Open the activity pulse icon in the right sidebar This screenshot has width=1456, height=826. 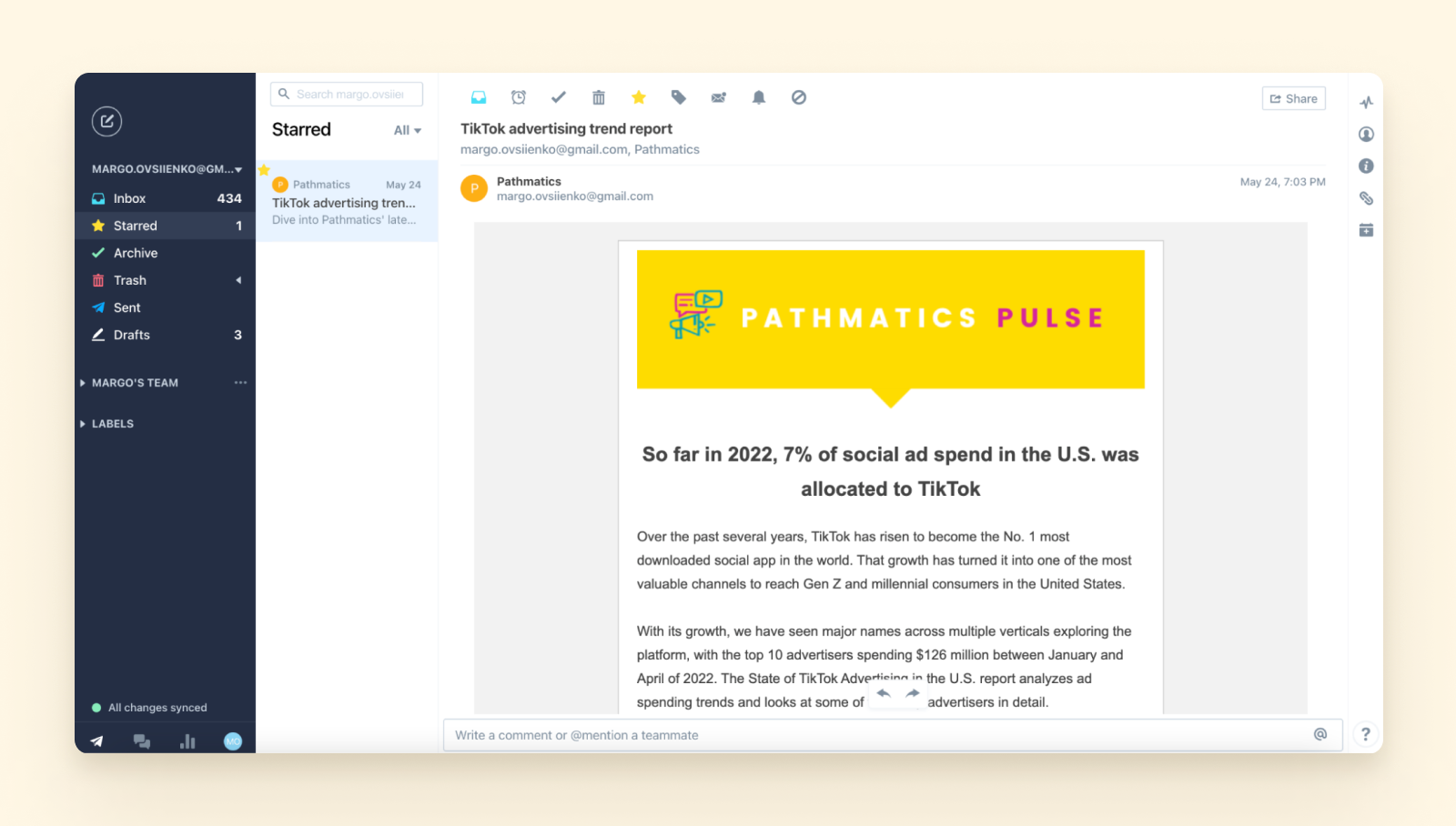[x=1367, y=102]
